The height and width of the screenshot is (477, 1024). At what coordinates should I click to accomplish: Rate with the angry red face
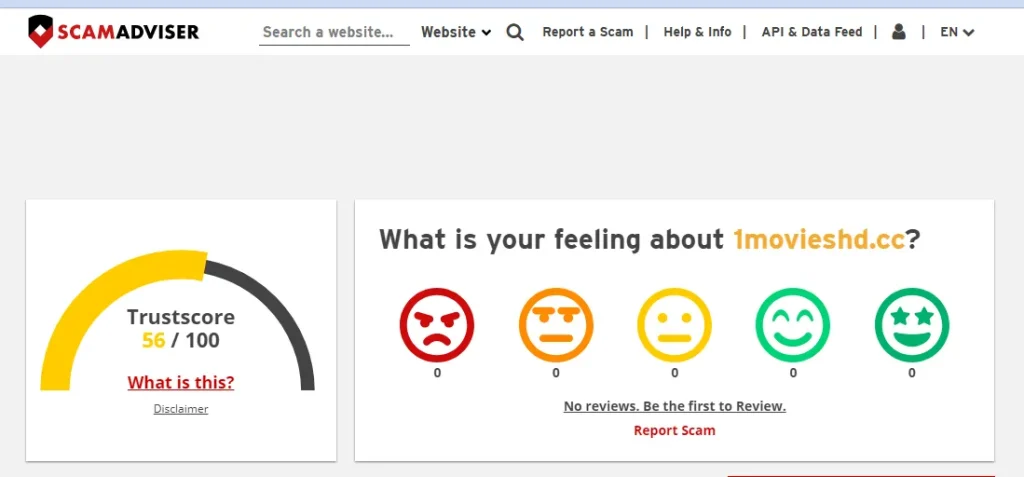[437, 325]
